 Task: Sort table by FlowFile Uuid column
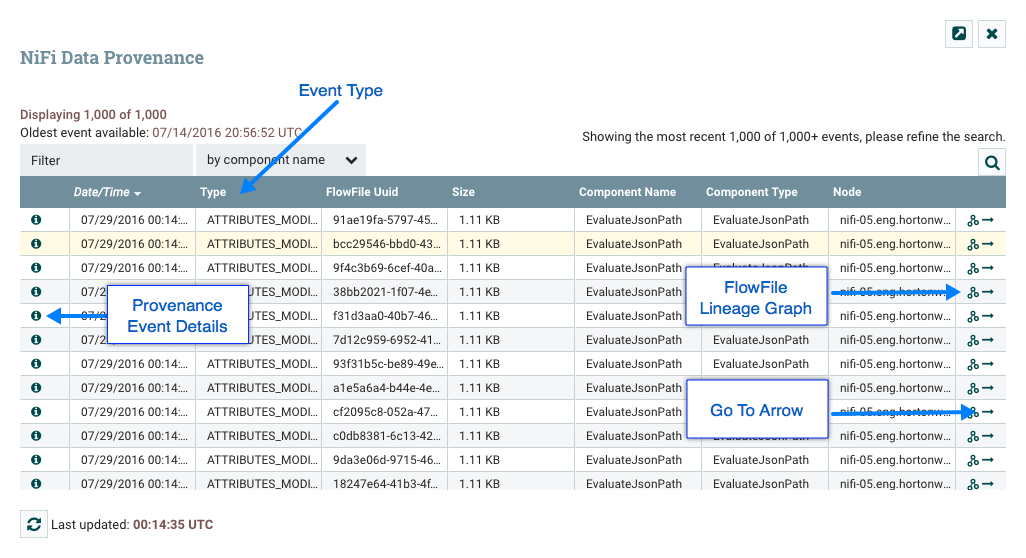coord(361,192)
